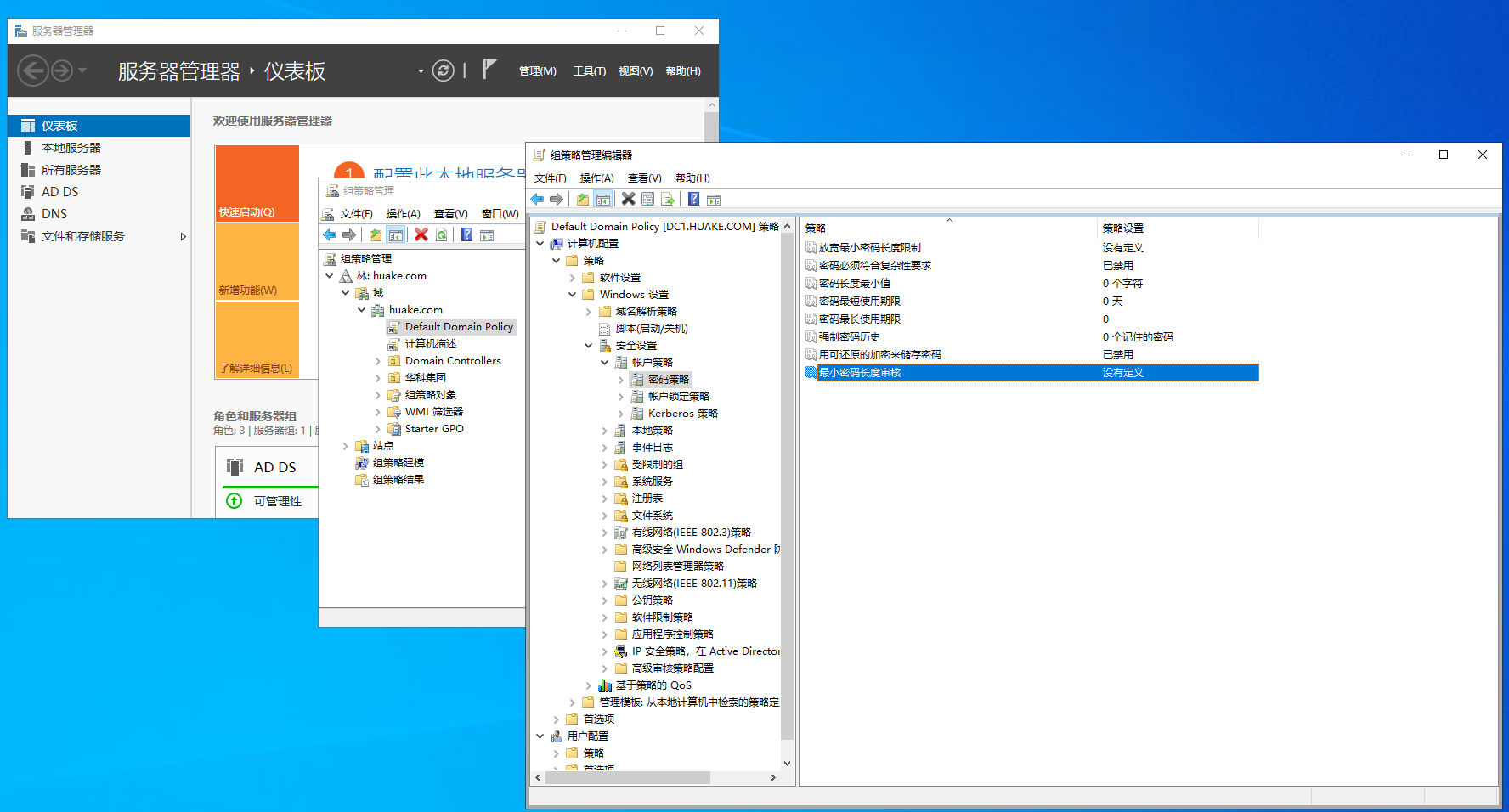Open 文件(F) menu in Group Policy Editor

[x=551, y=178]
